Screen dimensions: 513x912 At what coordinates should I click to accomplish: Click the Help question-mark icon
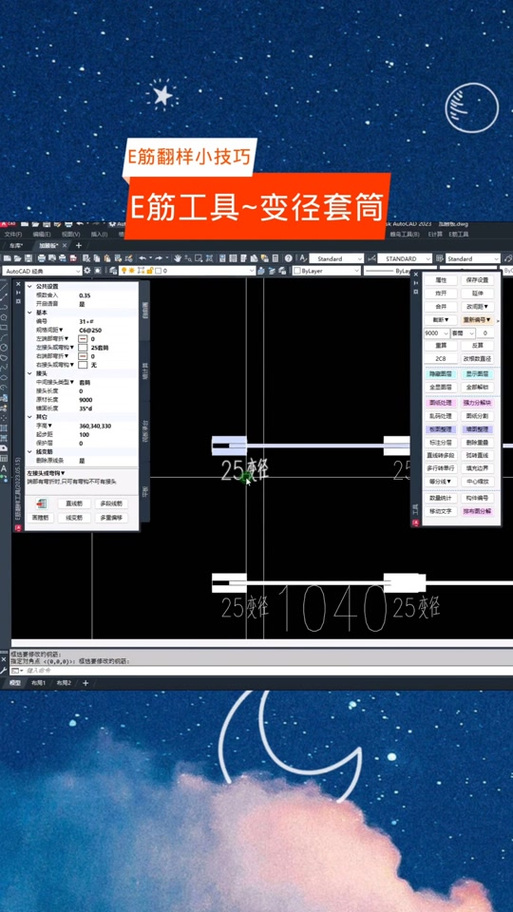click(x=288, y=258)
